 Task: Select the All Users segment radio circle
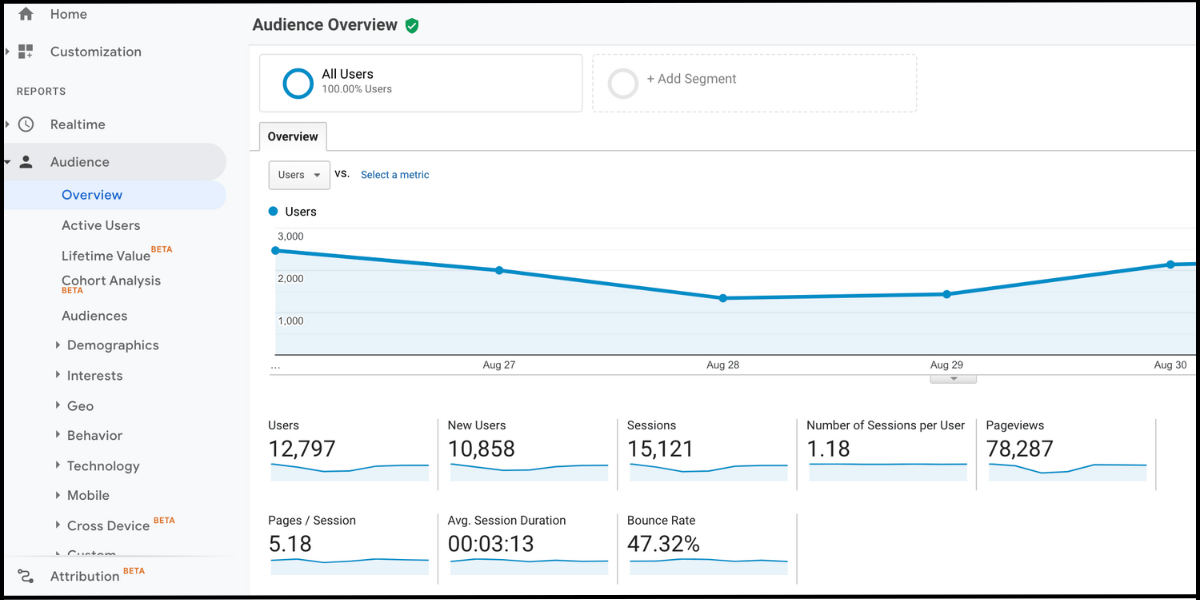click(297, 83)
